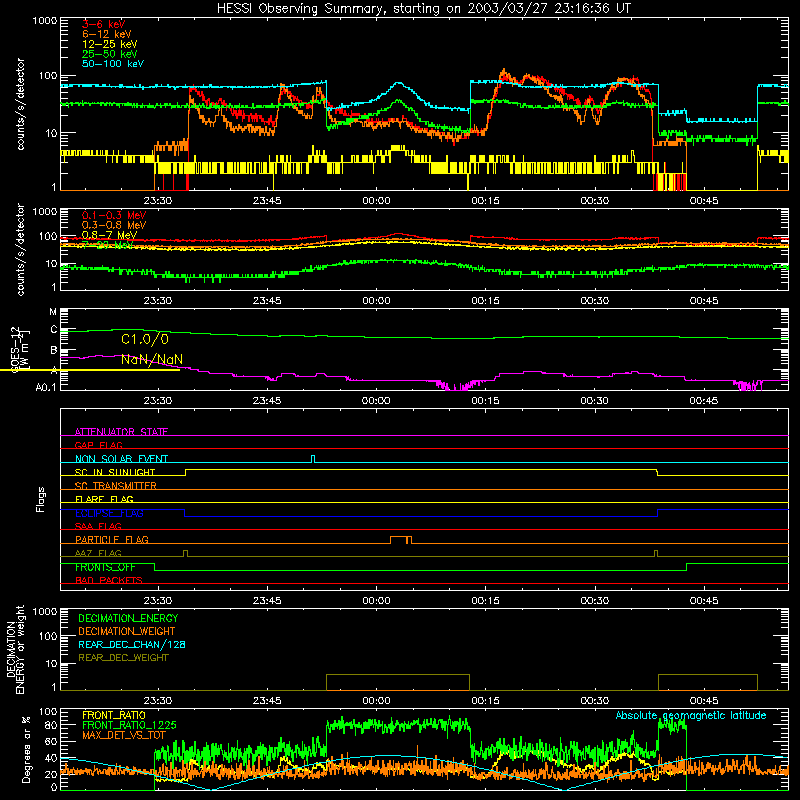Select the GAP_FLAG label
This screenshot has height=800, width=800.
pos(98,445)
